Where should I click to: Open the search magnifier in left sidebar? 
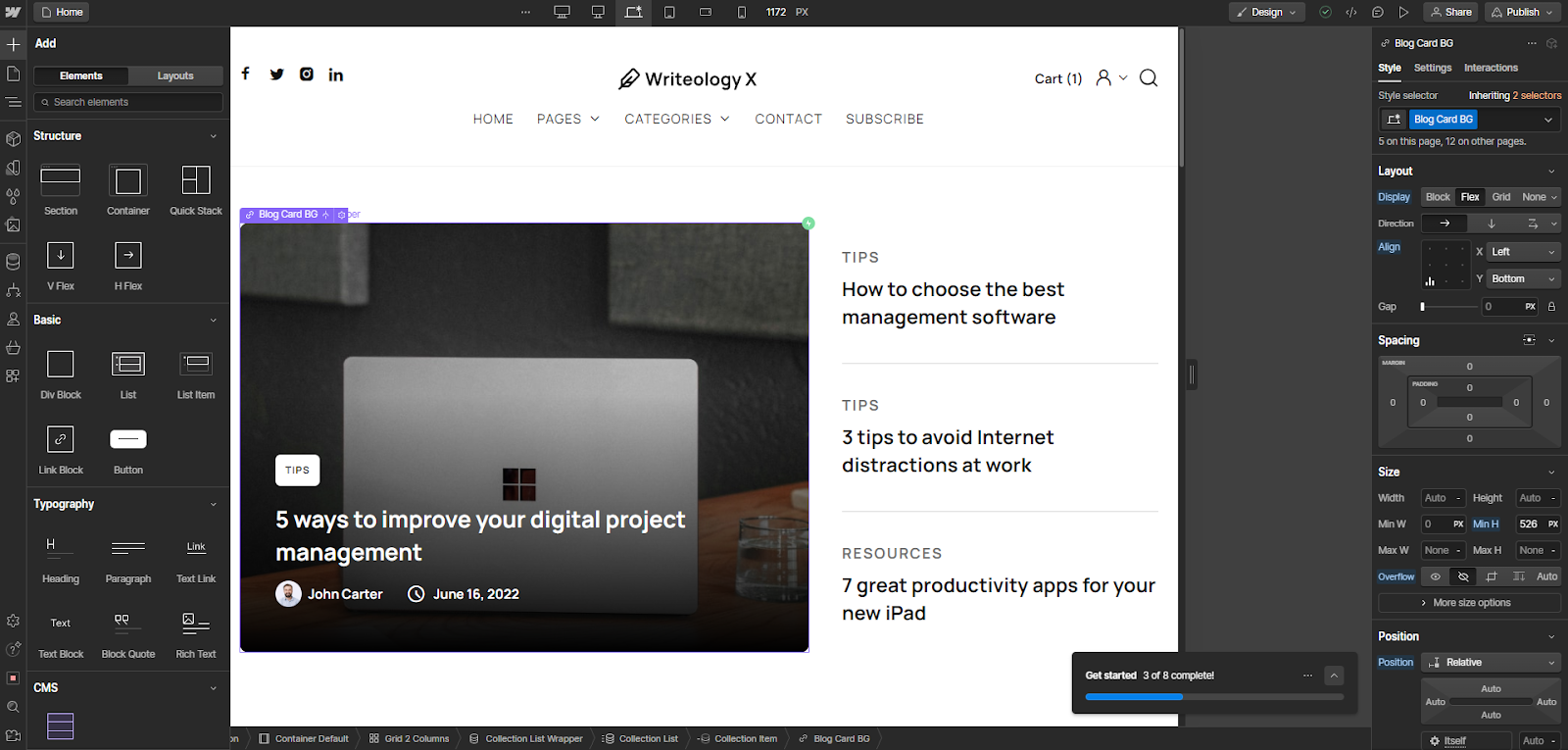(13, 707)
